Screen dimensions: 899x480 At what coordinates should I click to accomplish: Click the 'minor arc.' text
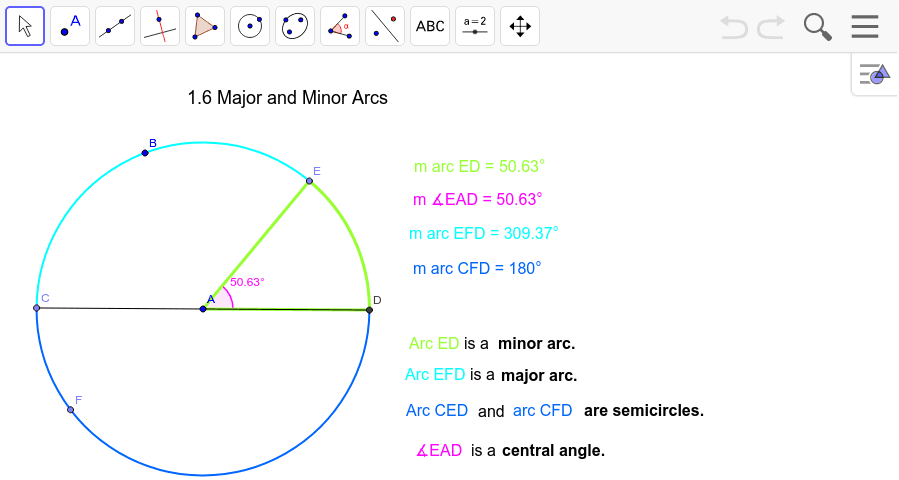[536, 344]
